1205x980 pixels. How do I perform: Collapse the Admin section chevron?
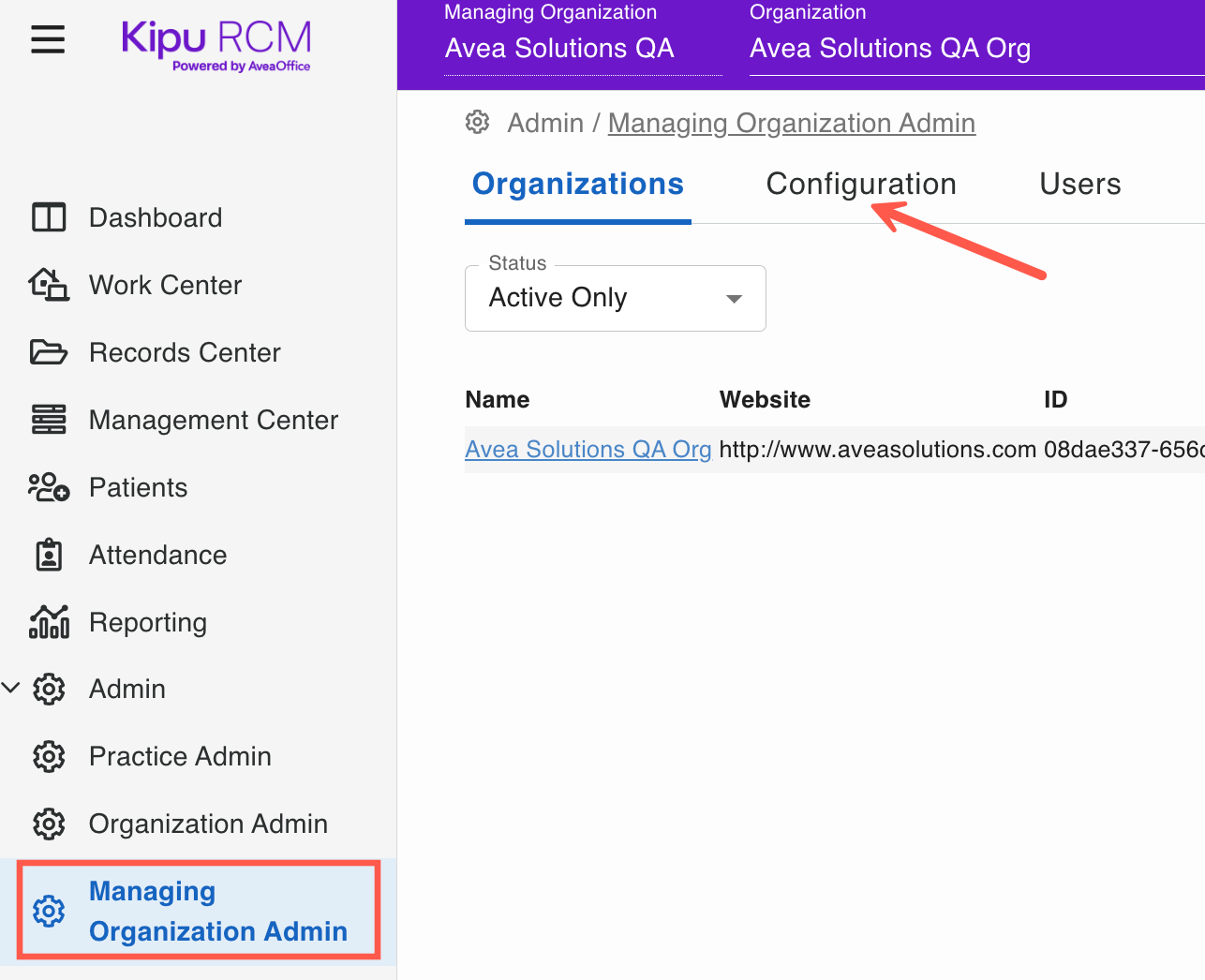coord(11,689)
